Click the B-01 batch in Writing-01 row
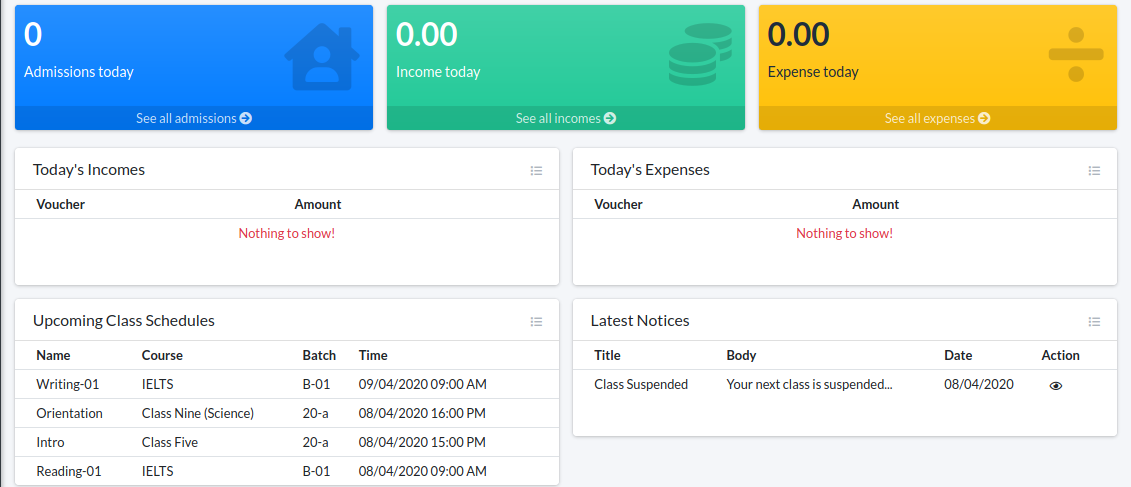 [316, 385]
